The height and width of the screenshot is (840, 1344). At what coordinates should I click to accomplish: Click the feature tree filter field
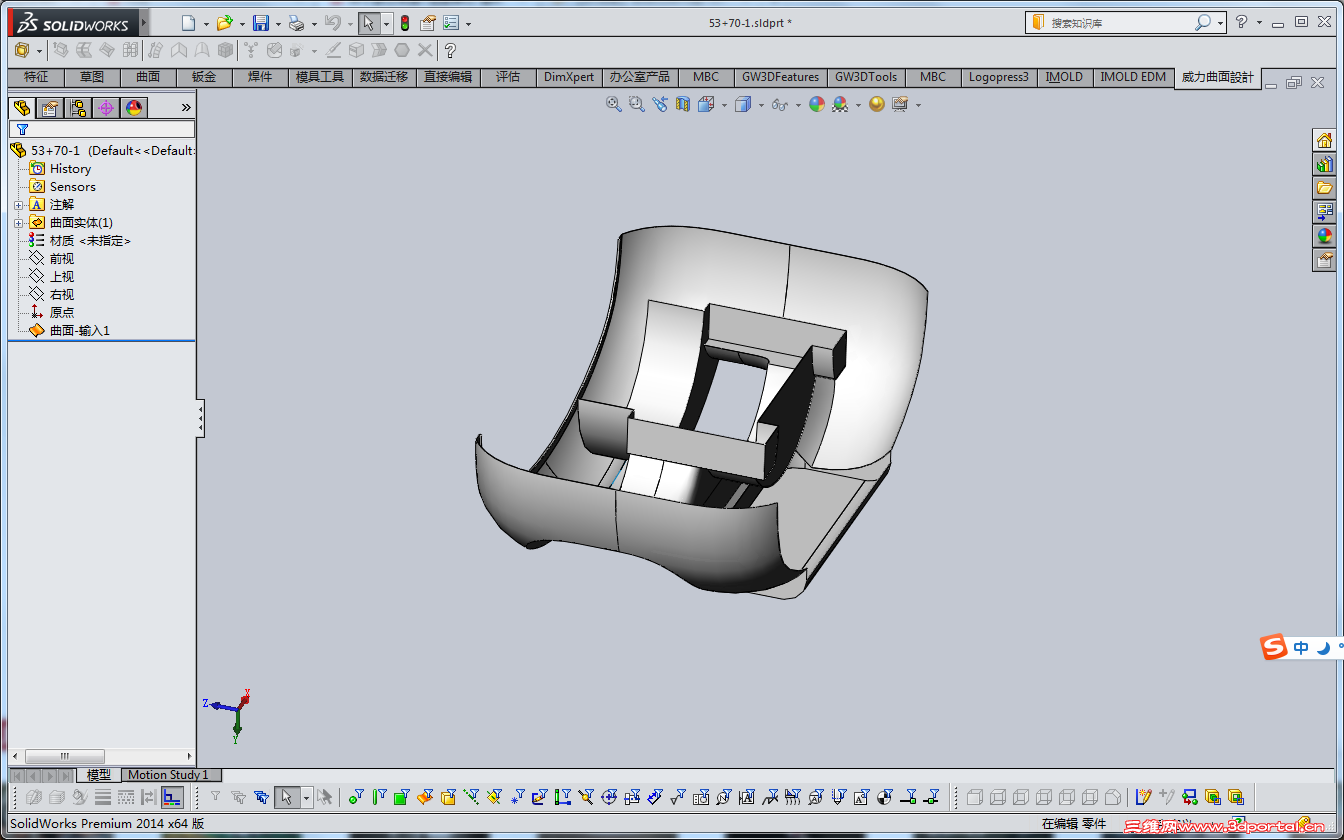pyautogui.click(x=102, y=129)
